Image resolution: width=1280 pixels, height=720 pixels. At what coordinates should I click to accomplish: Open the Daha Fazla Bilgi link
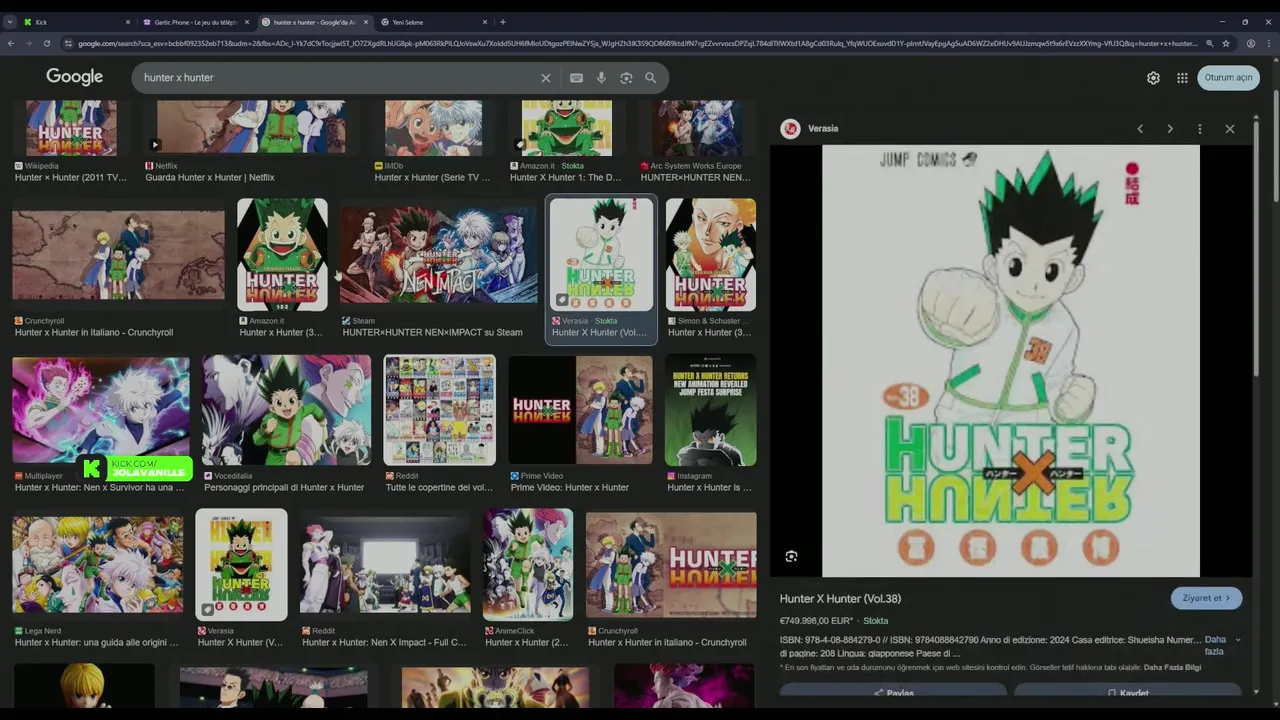click(1172, 667)
